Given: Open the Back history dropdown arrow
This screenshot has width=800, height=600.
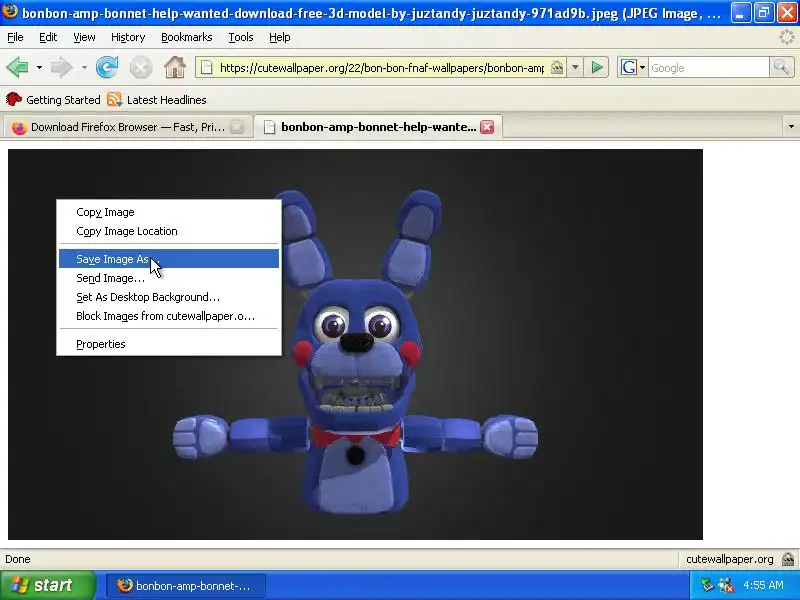Looking at the screenshot, I should (39, 67).
